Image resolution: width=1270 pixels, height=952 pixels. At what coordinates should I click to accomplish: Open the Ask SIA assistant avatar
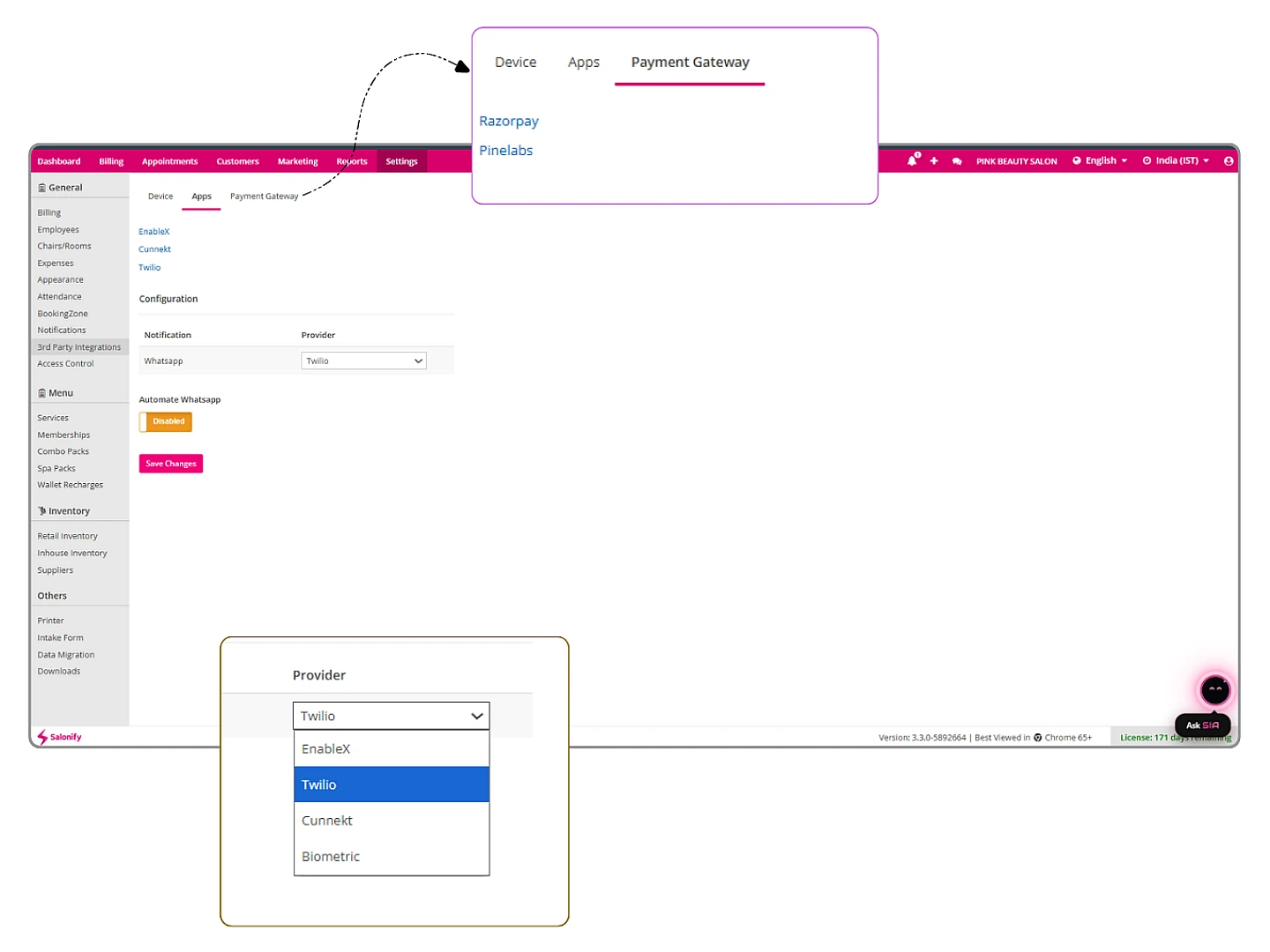(1215, 690)
